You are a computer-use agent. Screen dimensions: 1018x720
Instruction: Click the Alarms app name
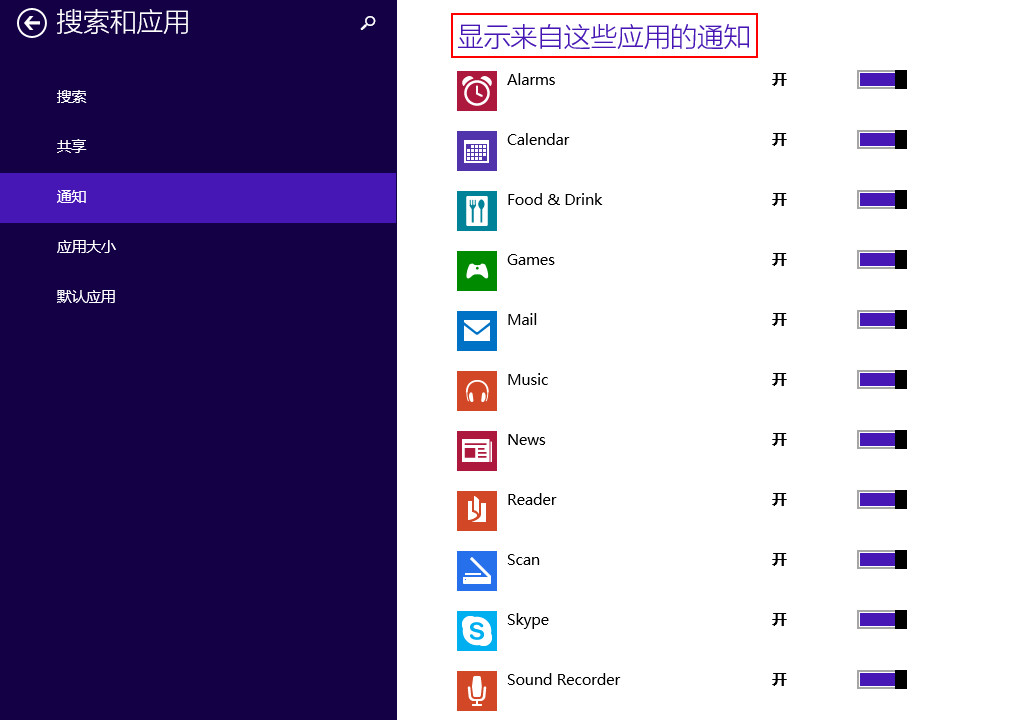[x=531, y=80]
